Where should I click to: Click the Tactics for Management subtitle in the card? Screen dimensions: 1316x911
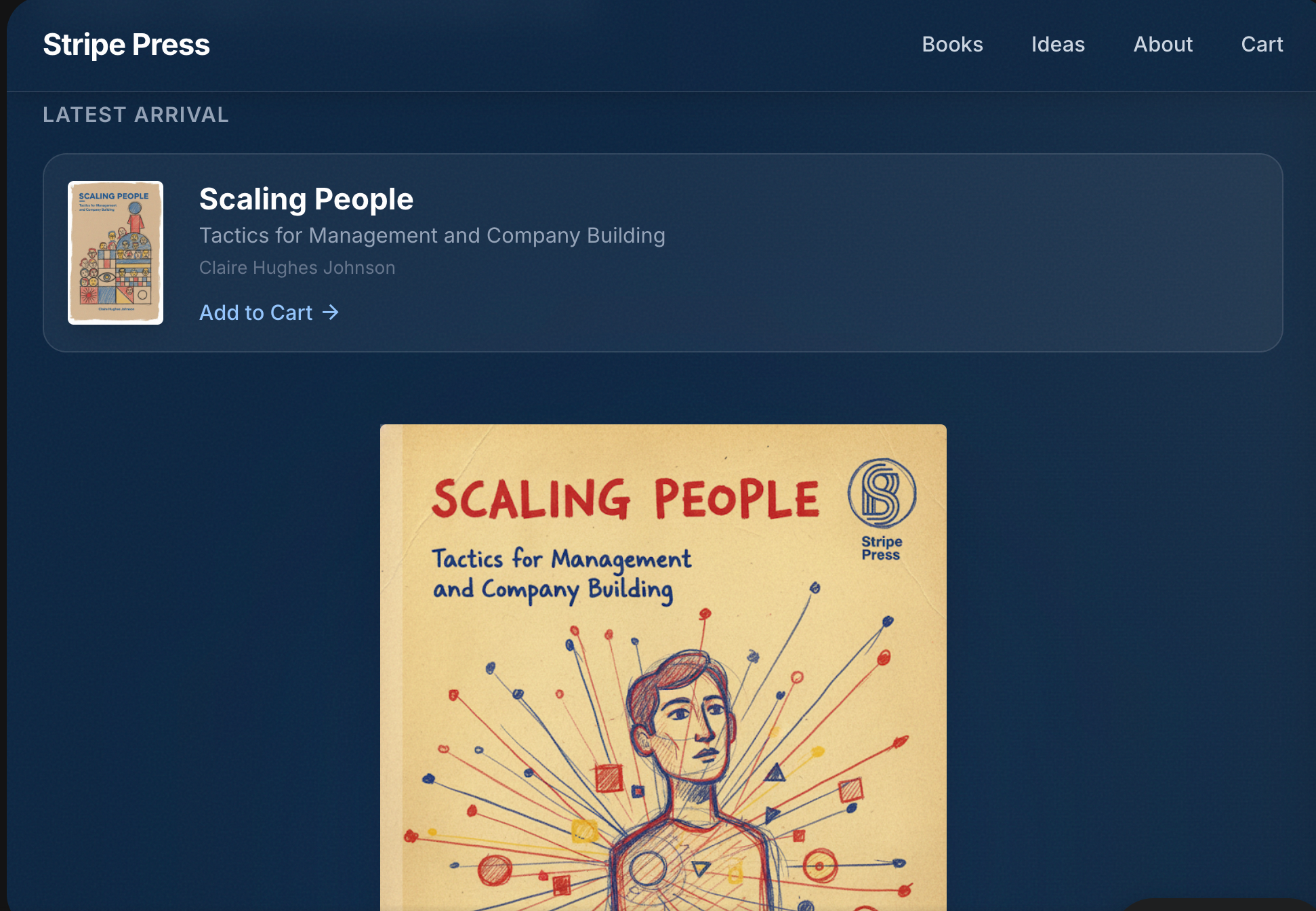tap(432, 235)
